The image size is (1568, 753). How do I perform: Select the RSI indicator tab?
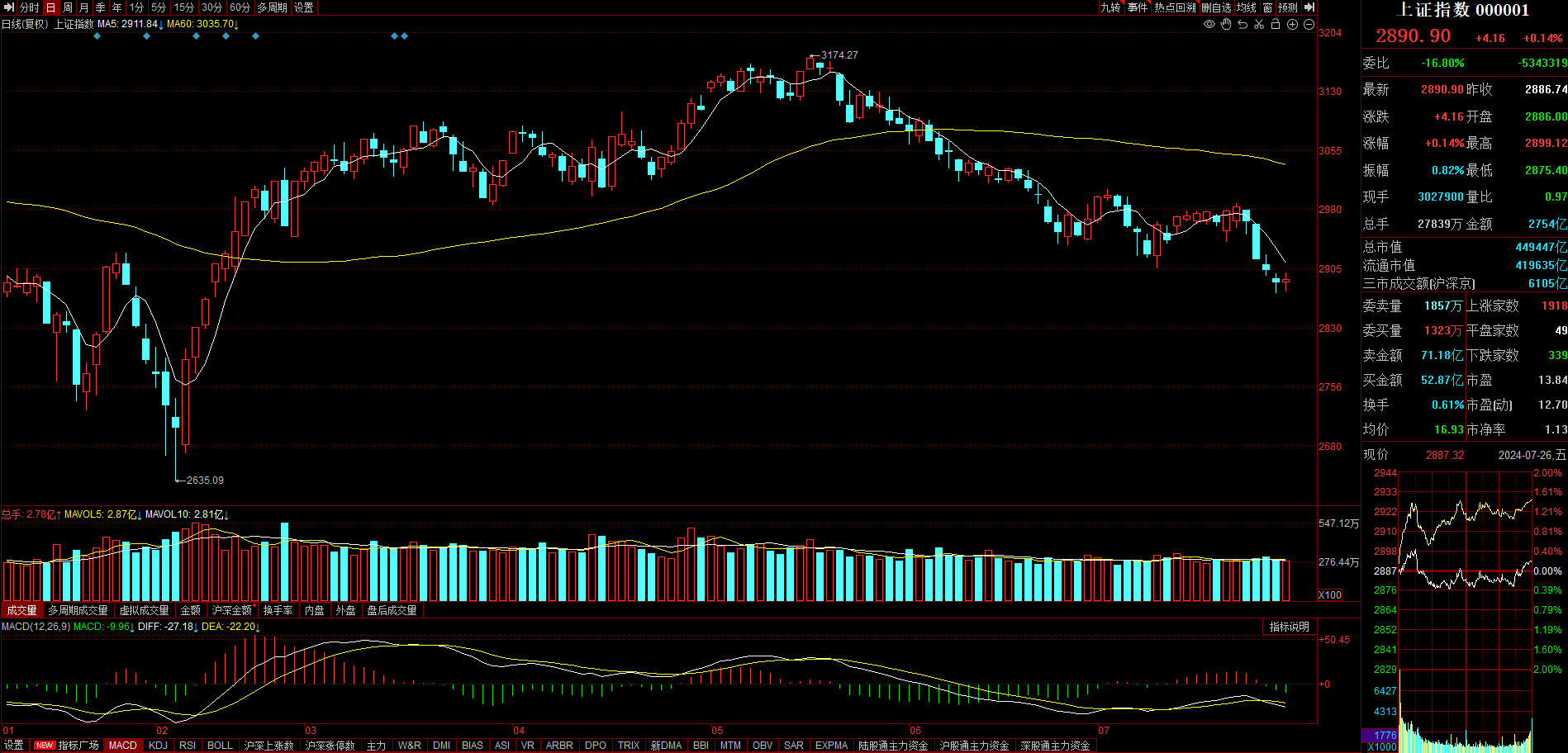(188, 746)
